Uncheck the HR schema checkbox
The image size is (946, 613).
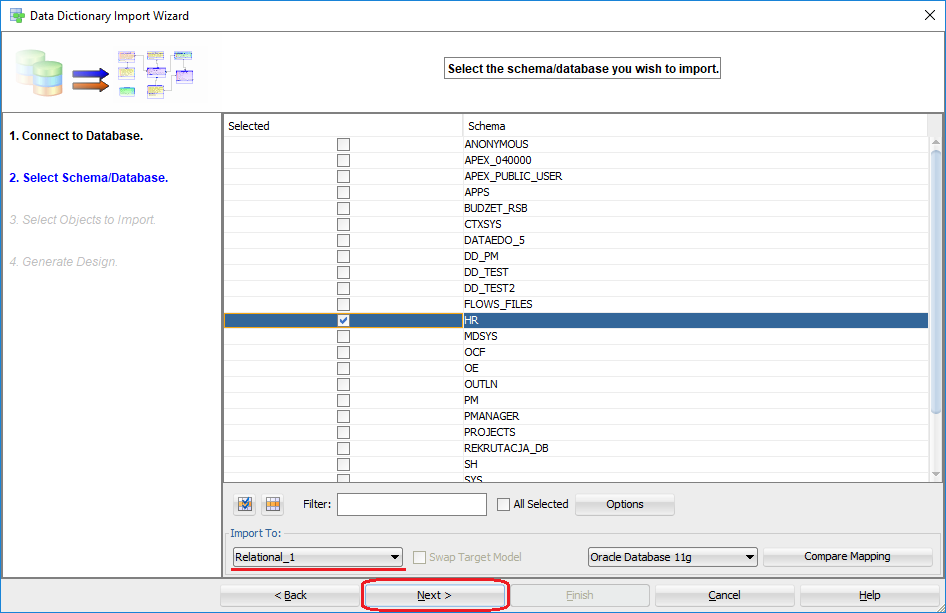343,320
